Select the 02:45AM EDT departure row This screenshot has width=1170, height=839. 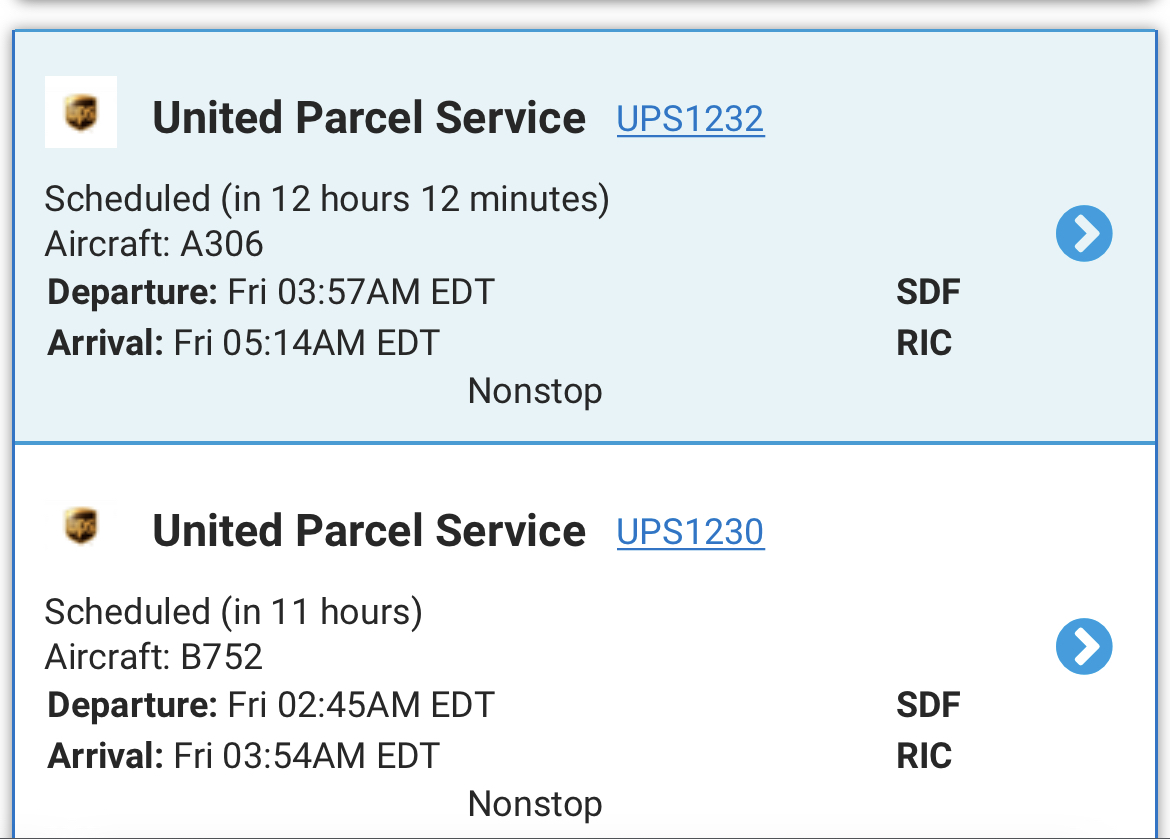point(271,705)
